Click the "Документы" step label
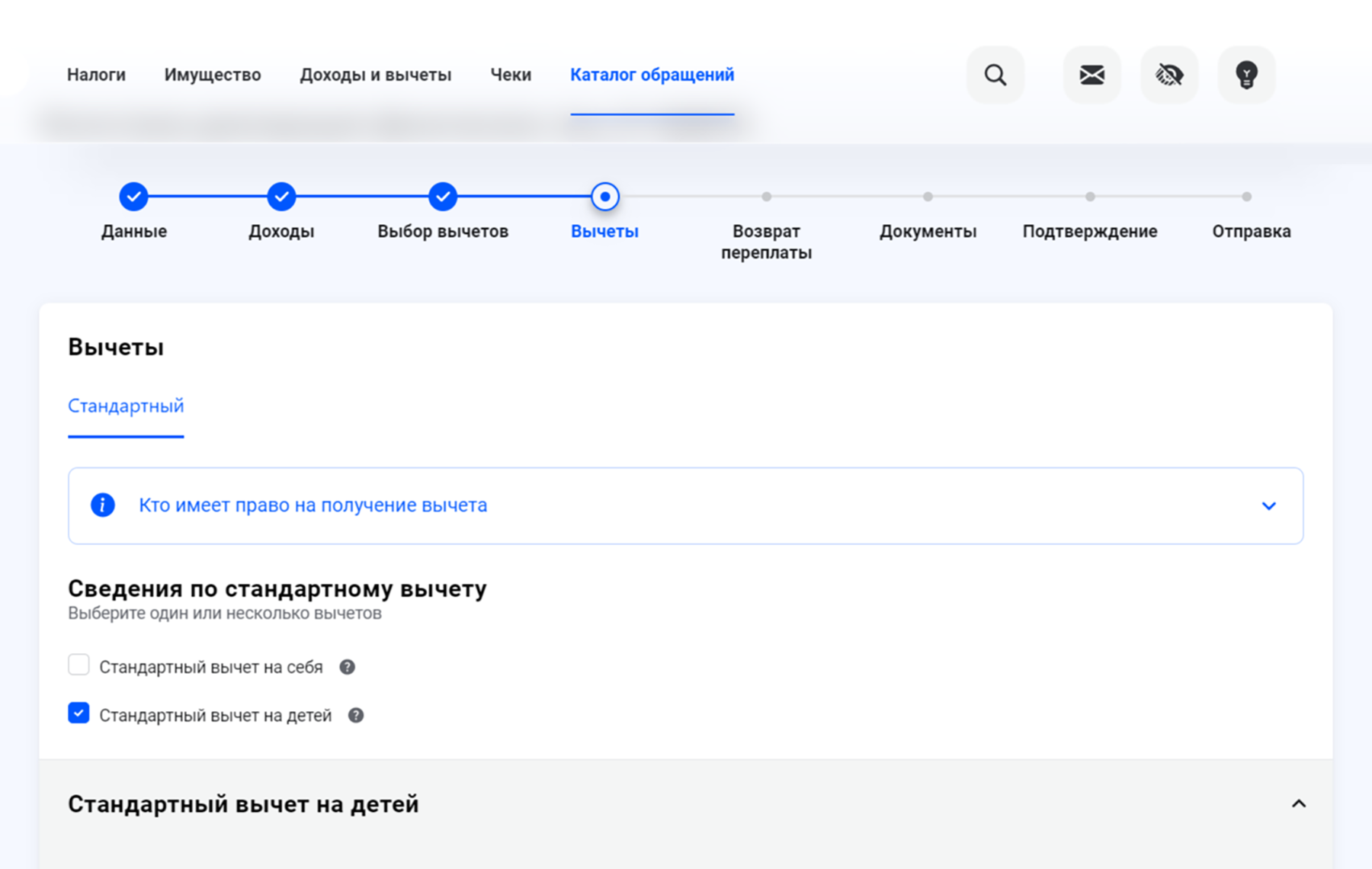This screenshot has width=1372, height=869. pos(928,231)
